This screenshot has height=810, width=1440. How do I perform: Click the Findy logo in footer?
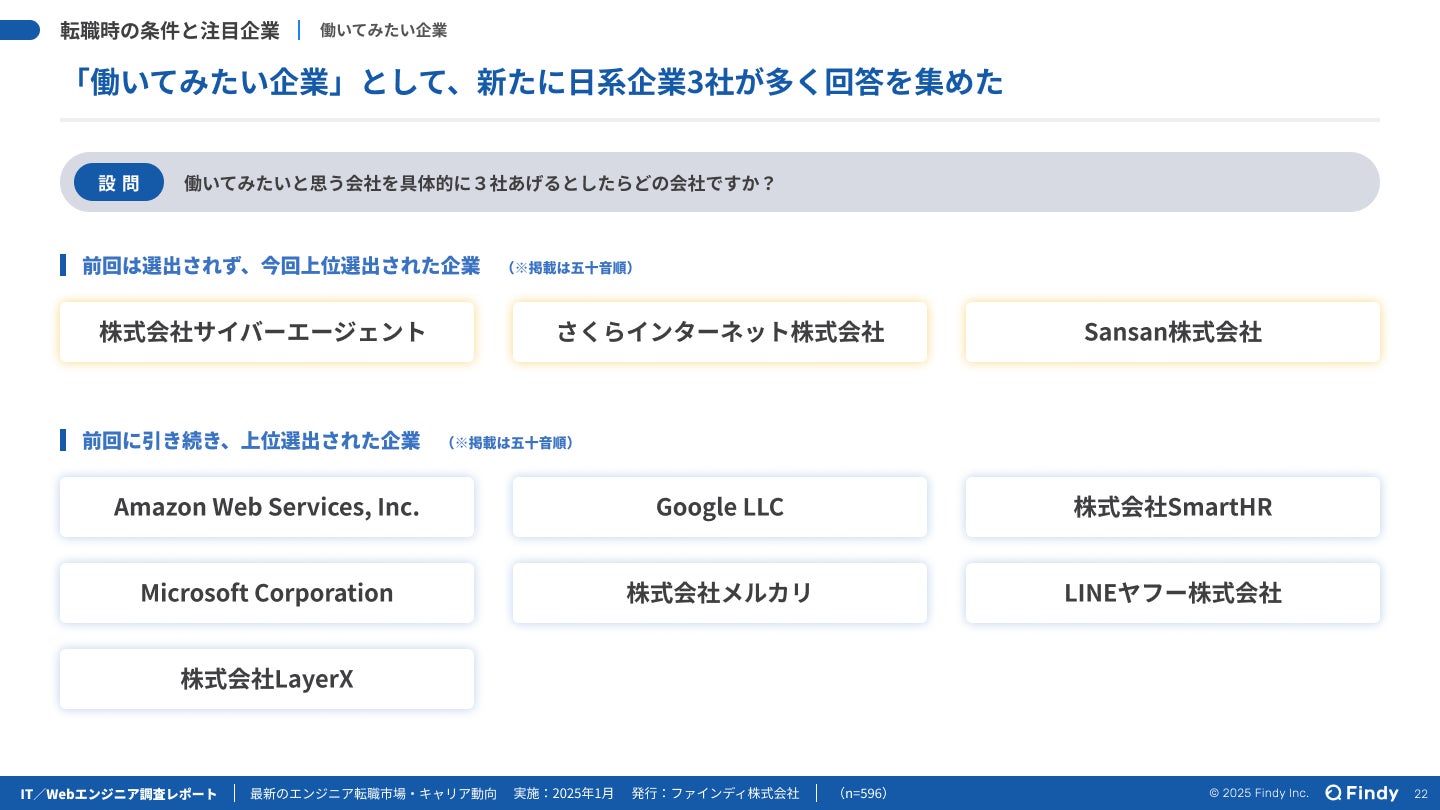tap(1361, 793)
